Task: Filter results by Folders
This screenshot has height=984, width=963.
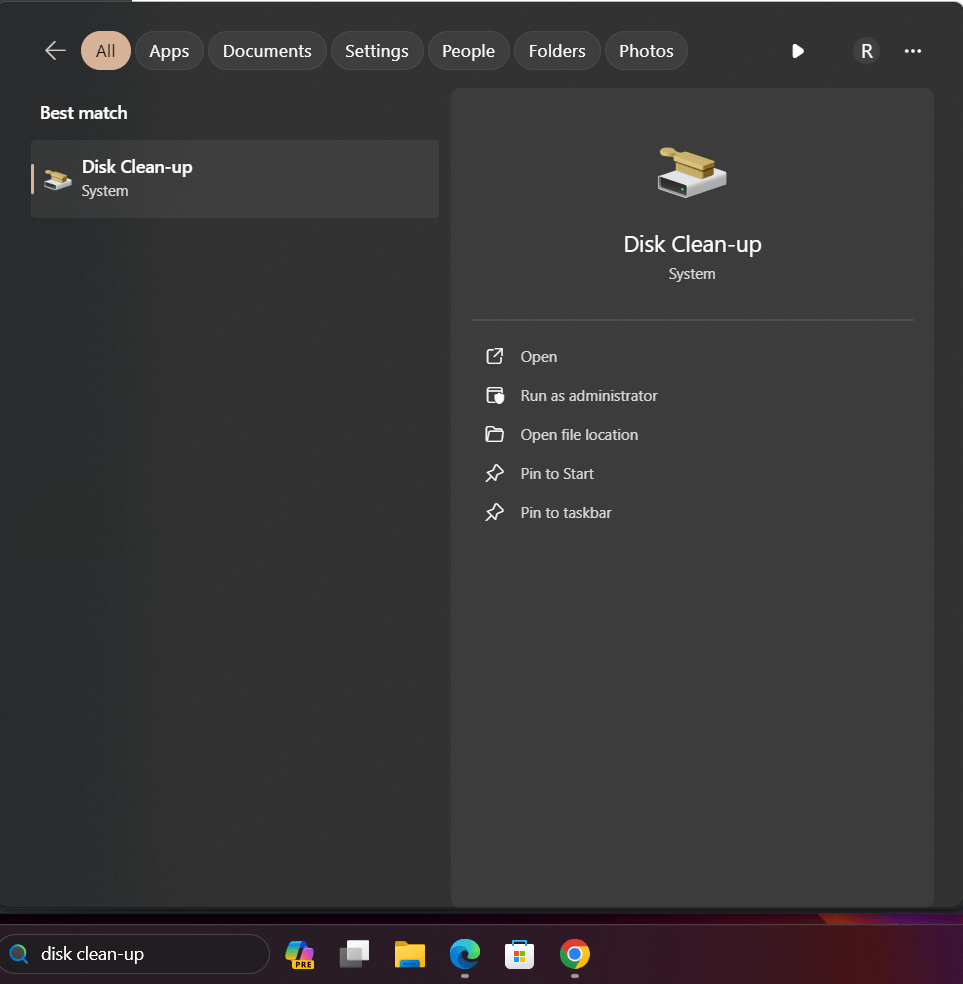Action: pyautogui.click(x=556, y=51)
